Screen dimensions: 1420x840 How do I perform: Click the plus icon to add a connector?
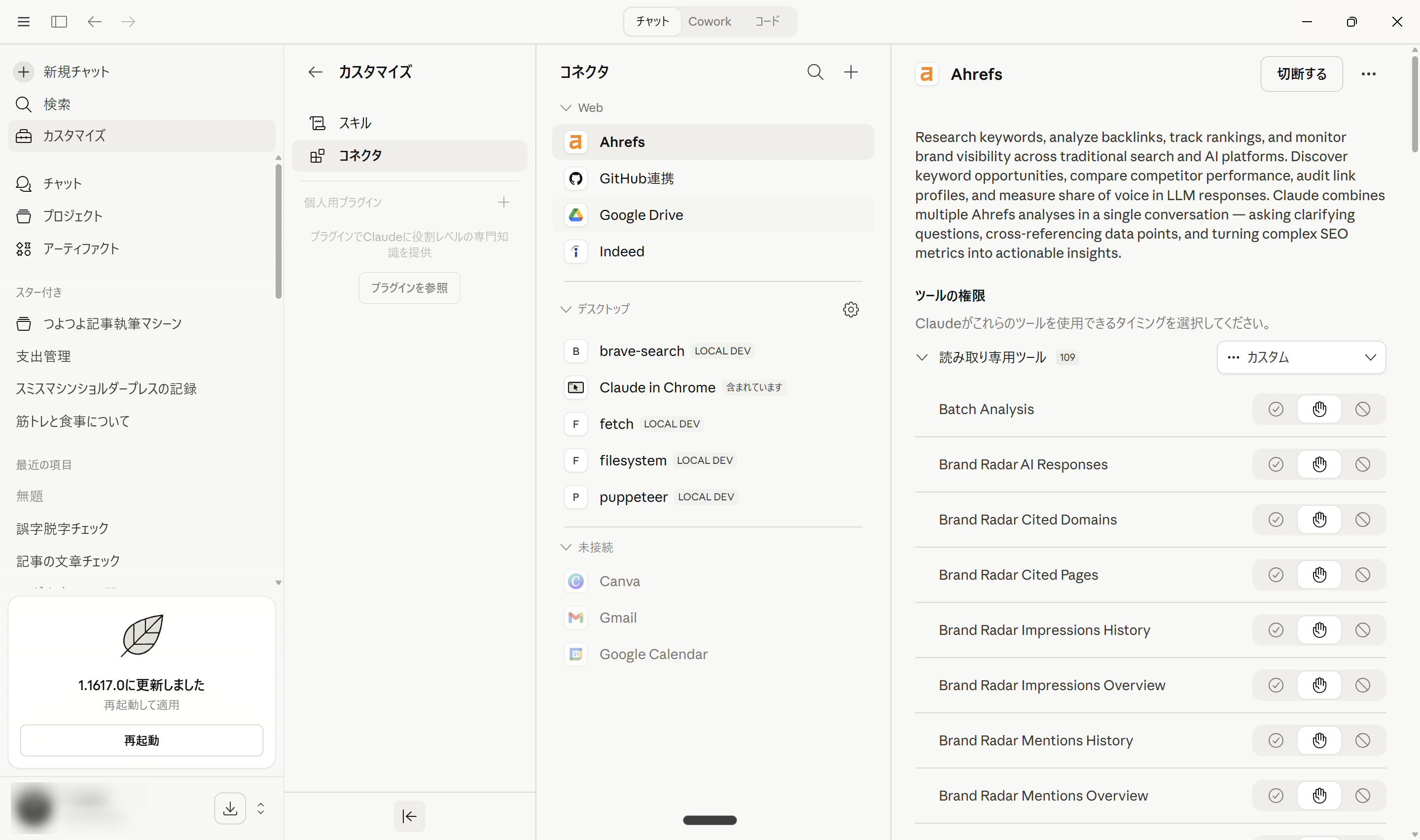click(851, 72)
